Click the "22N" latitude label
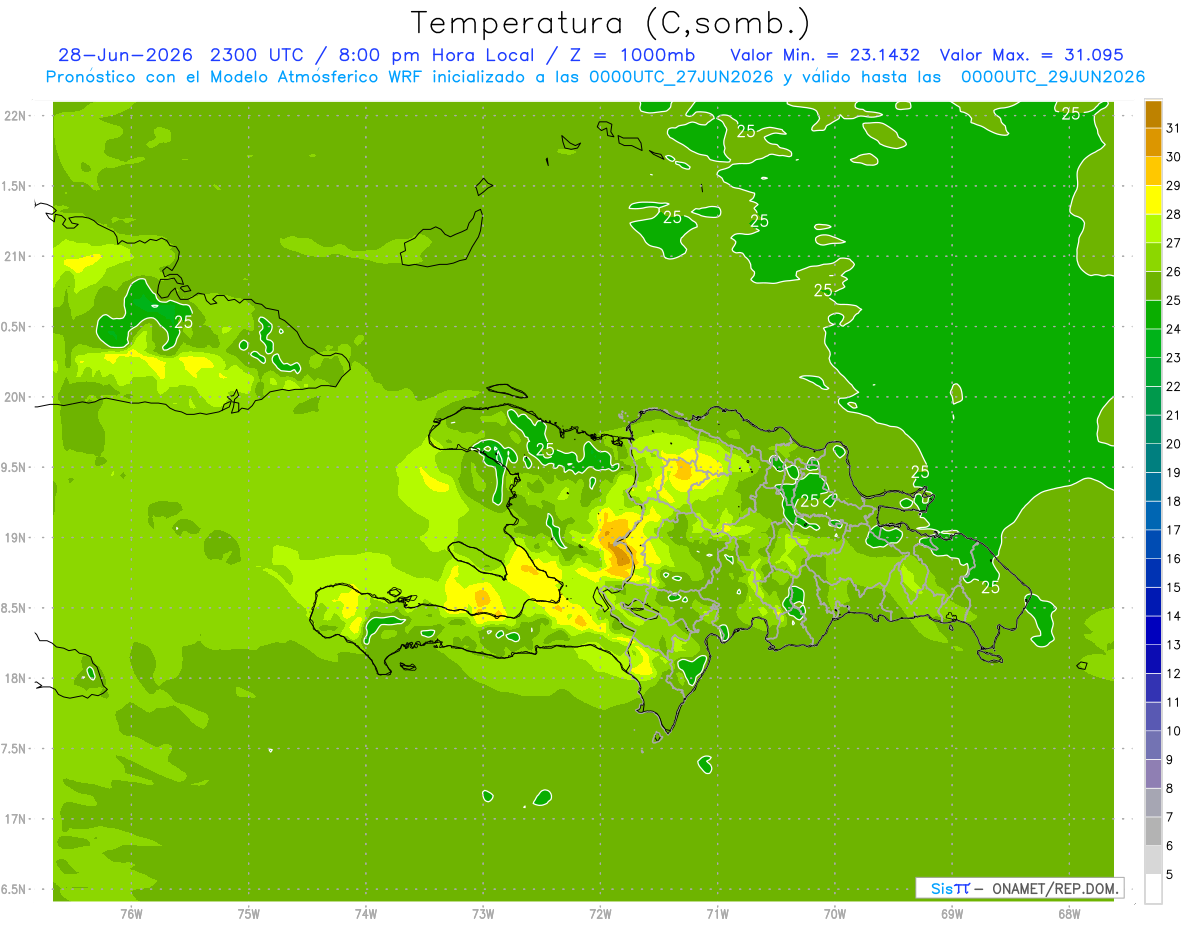The width and height of the screenshot is (1200, 927). tap(16, 116)
